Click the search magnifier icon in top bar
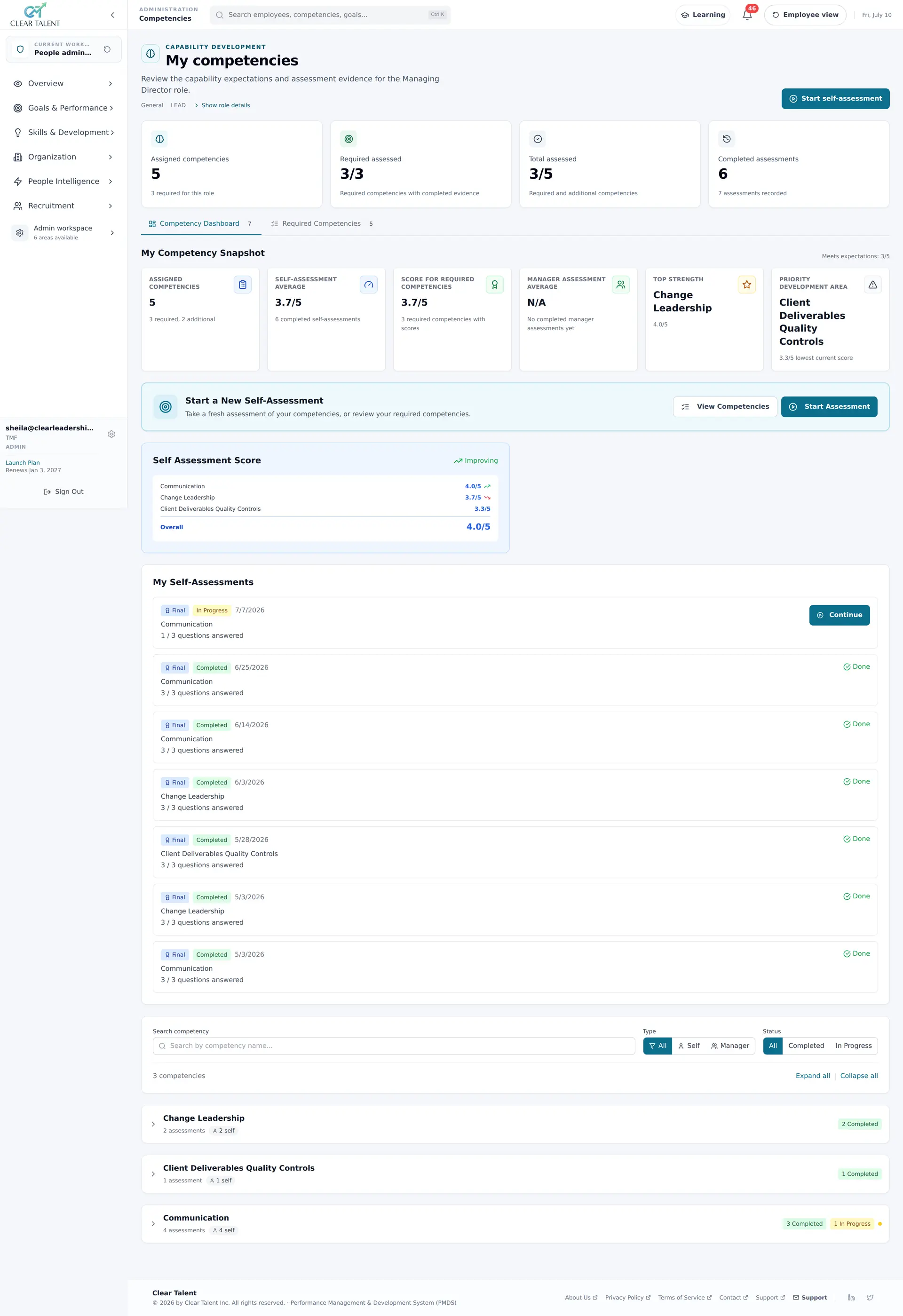This screenshot has height=1316, width=903. (220, 16)
